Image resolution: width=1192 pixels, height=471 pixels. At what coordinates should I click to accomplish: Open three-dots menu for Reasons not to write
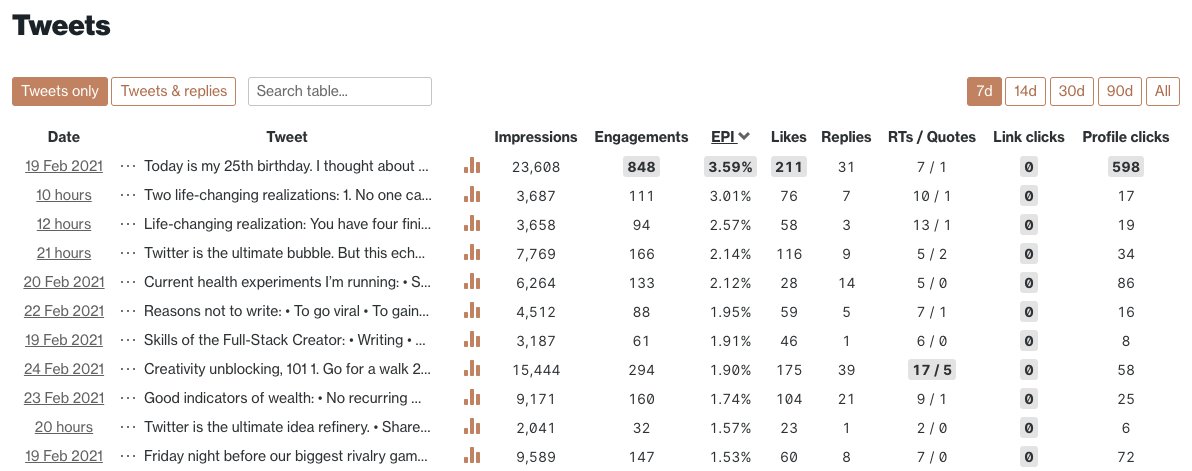tap(128, 311)
